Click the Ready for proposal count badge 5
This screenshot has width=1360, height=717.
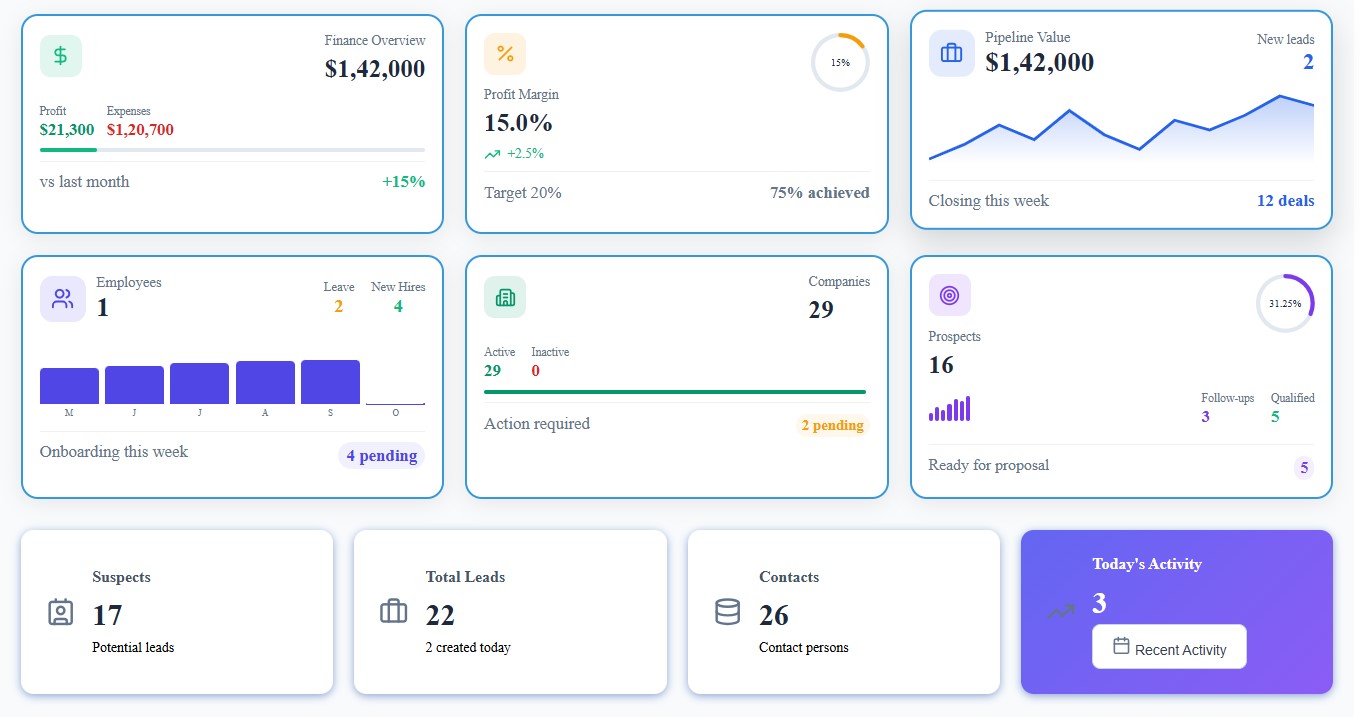1303,468
